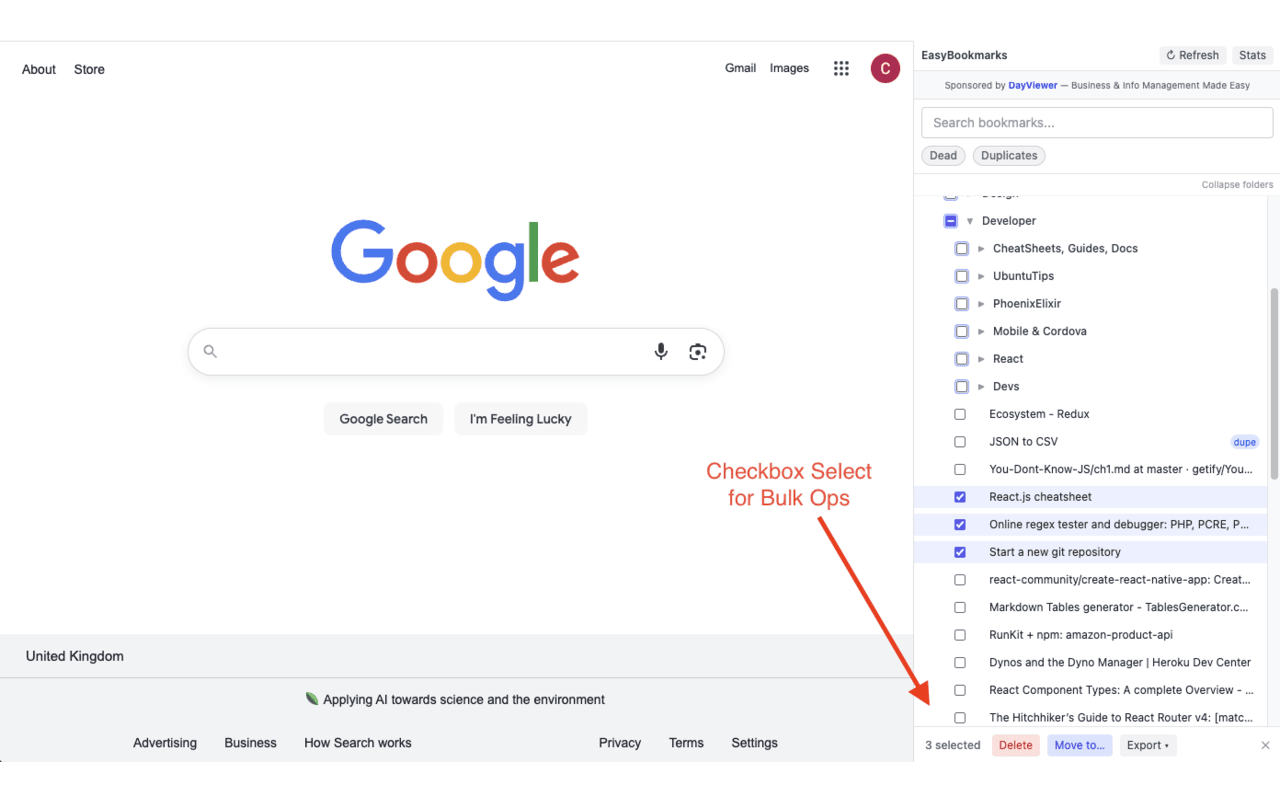Open the Terms footer link
This screenshot has width=1280, height=800.
(x=686, y=743)
